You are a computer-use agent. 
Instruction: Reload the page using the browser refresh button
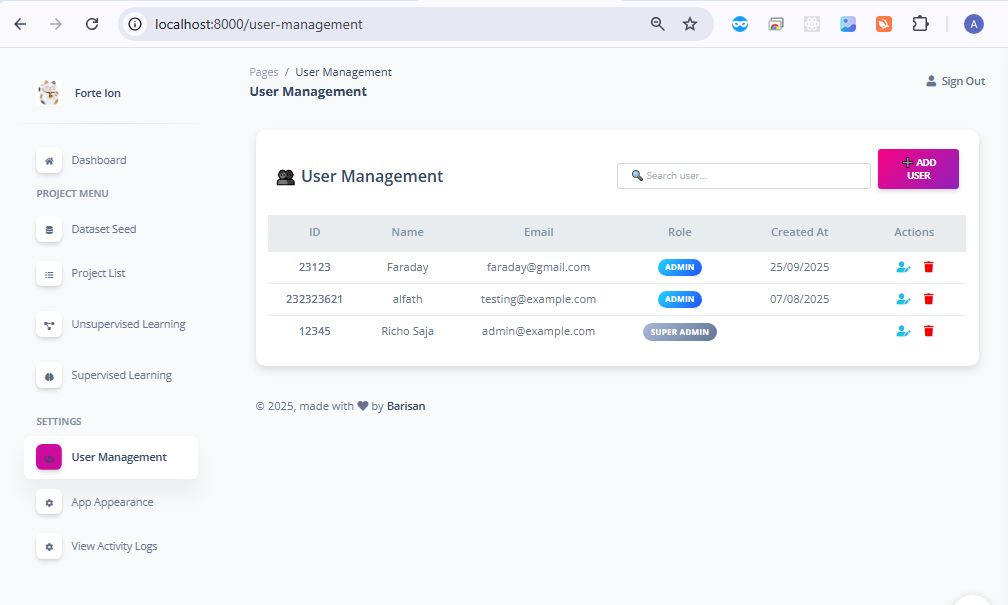click(x=92, y=24)
